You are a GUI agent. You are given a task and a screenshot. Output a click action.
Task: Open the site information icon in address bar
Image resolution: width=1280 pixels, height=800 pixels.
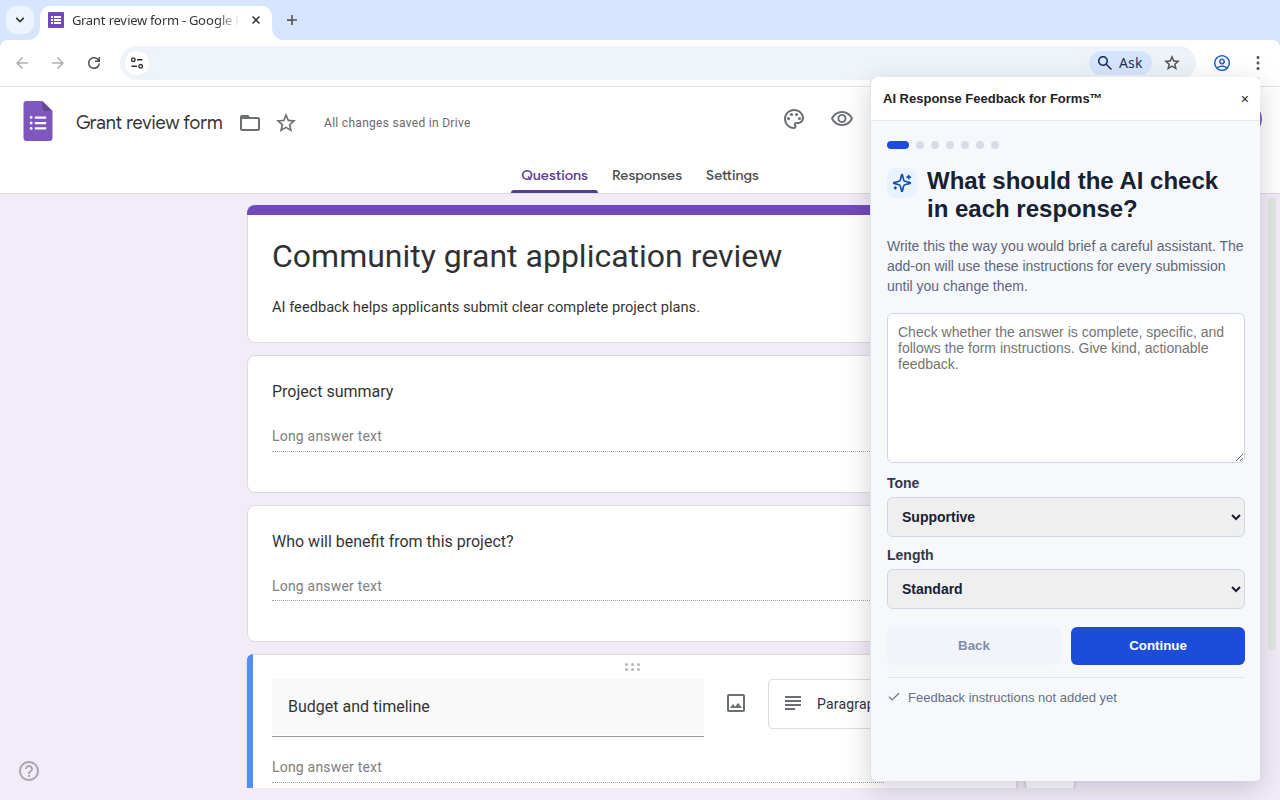138,63
